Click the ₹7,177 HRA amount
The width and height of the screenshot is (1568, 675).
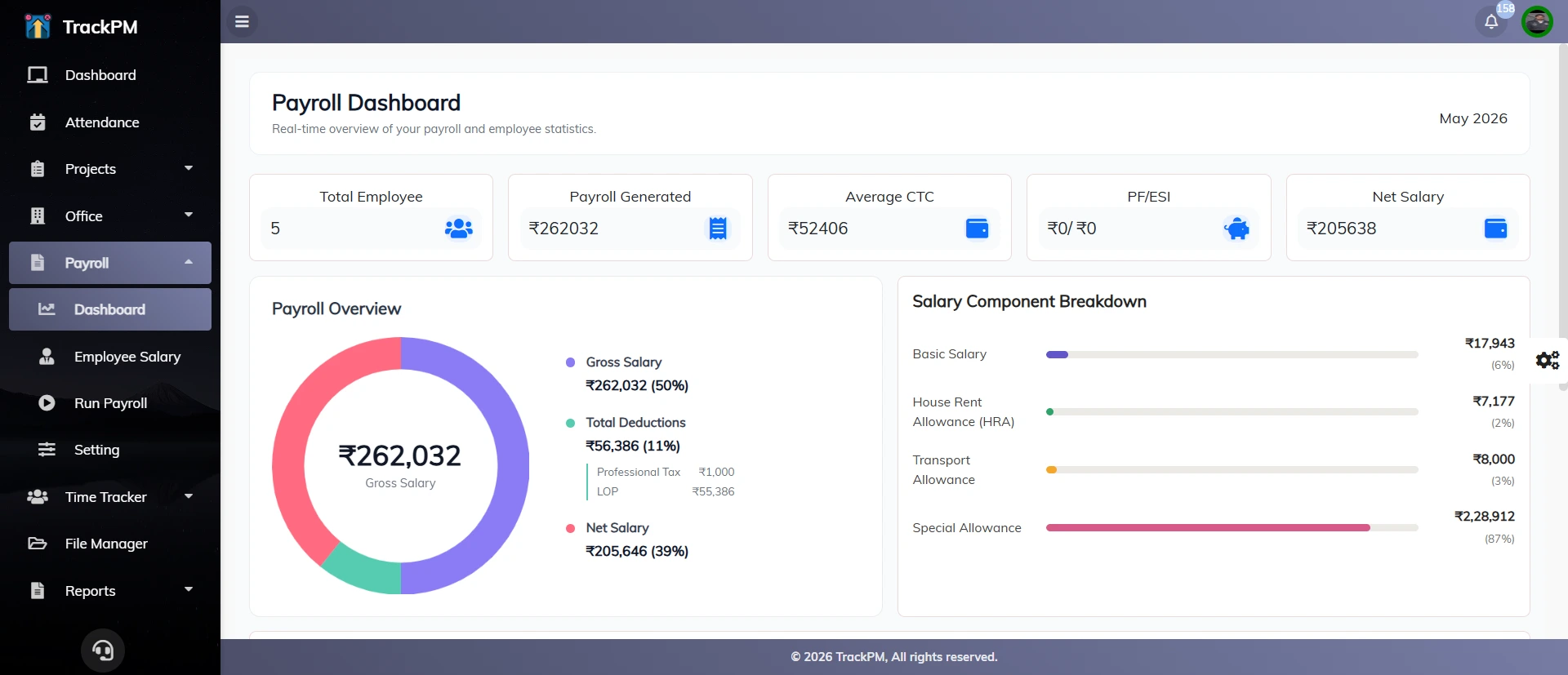point(1494,402)
